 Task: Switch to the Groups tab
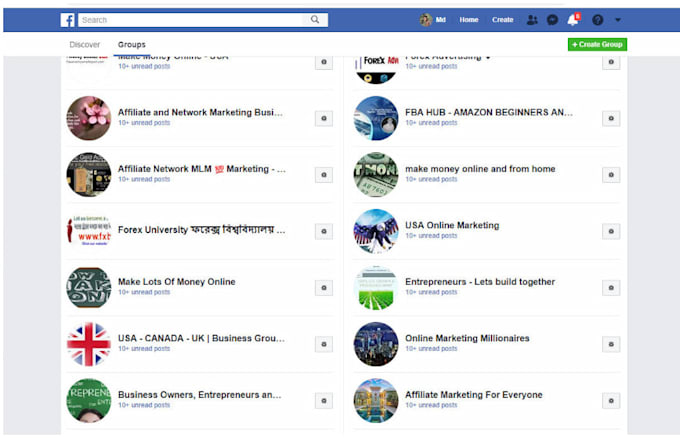(132, 45)
